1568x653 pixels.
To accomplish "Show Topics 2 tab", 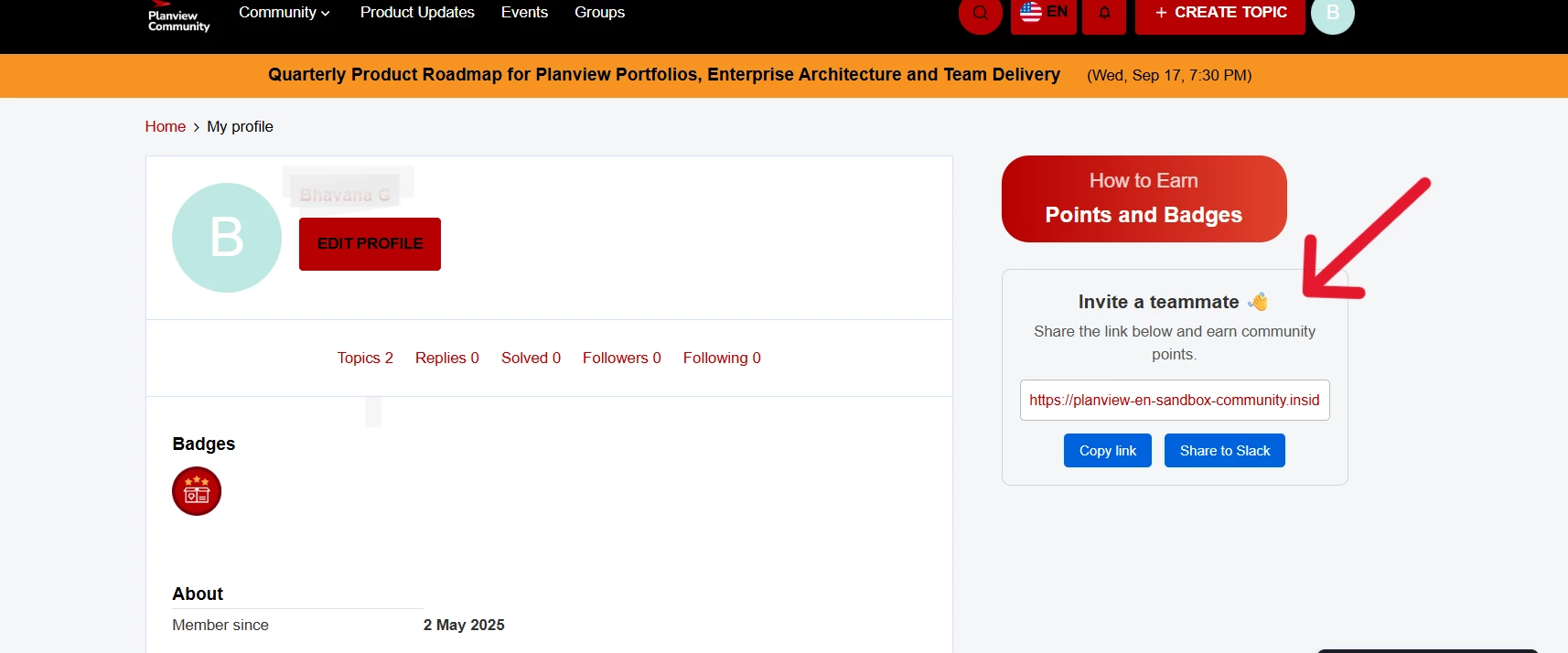I will [x=365, y=358].
